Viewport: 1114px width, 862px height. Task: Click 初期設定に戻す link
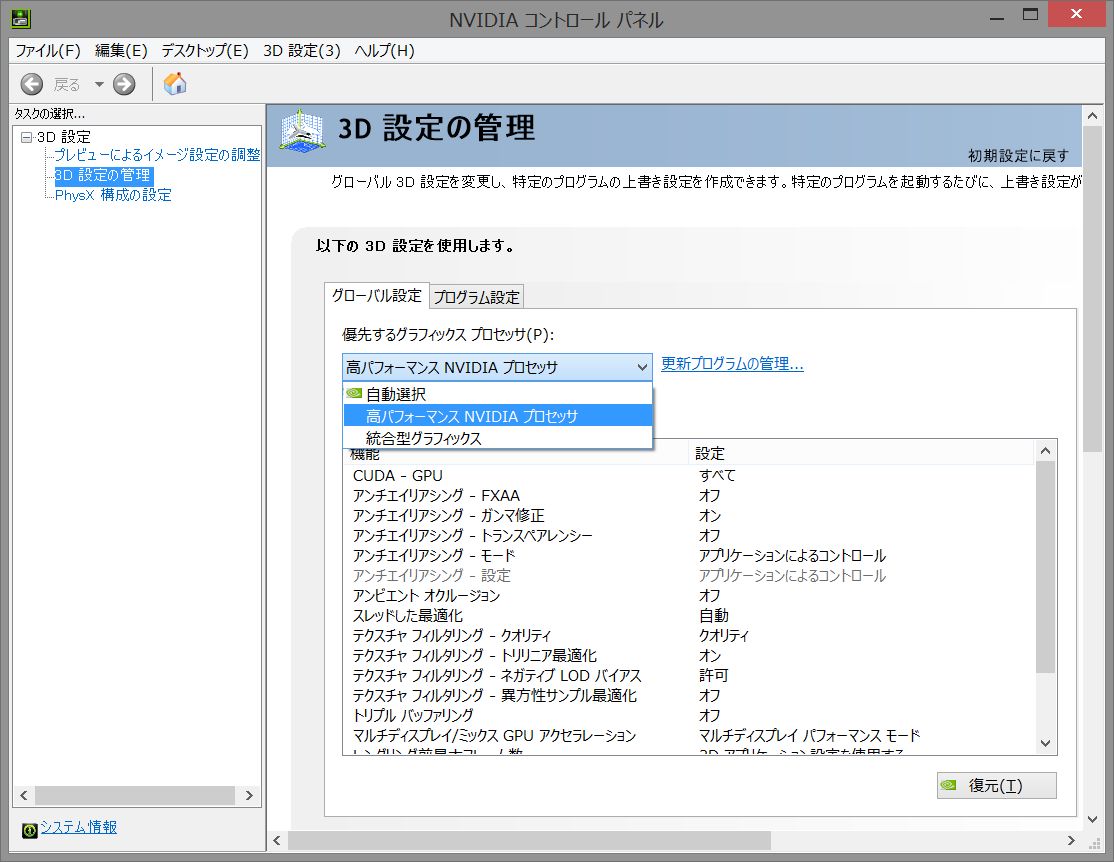[1018, 156]
